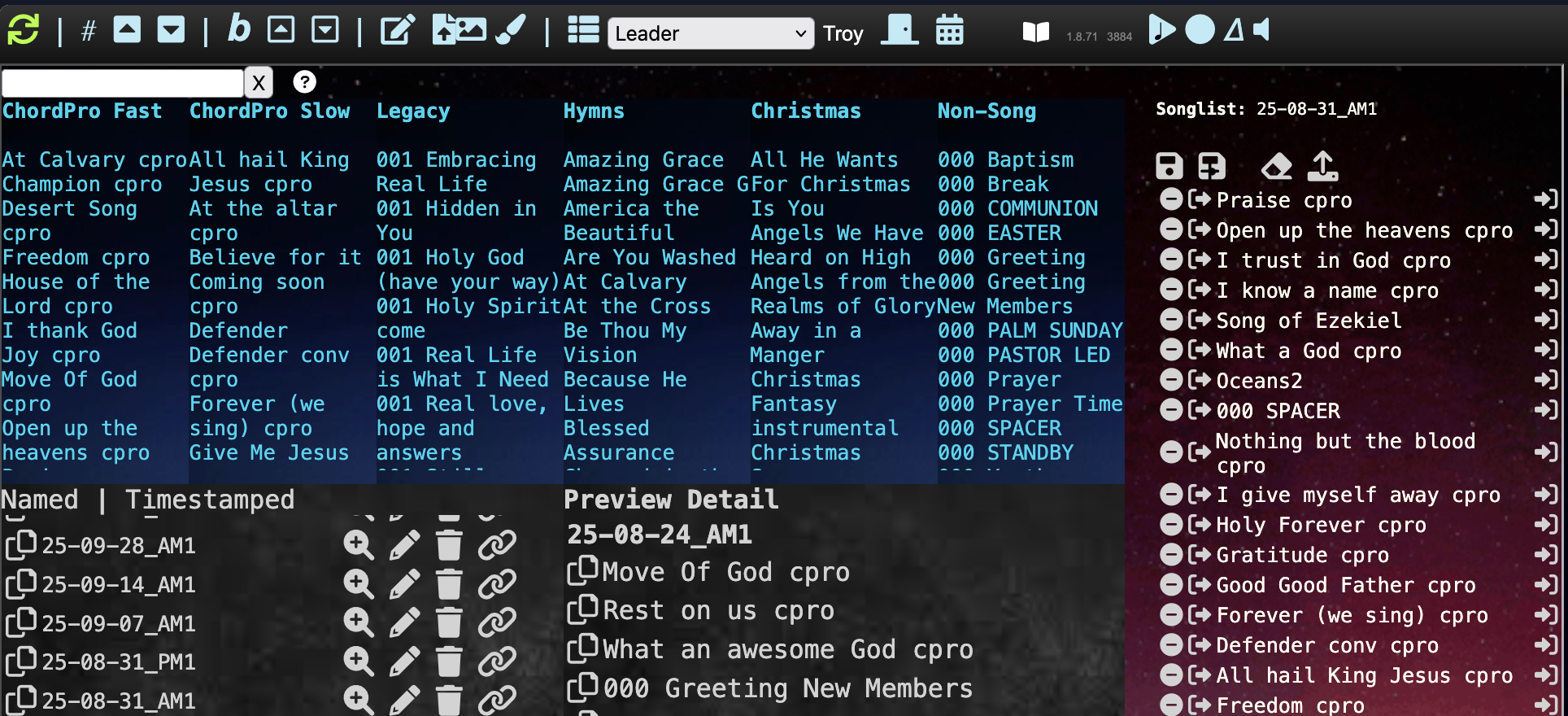Click the paintbrush theme icon

pos(511,31)
